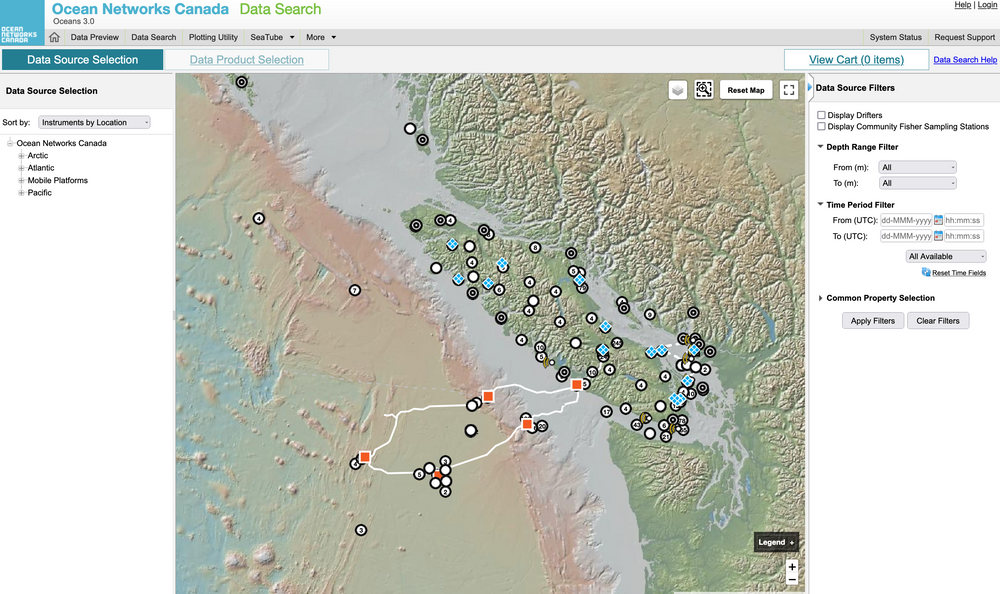Click the home icon in navigation bar
The height and width of the screenshot is (594, 1000).
click(x=54, y=37)
